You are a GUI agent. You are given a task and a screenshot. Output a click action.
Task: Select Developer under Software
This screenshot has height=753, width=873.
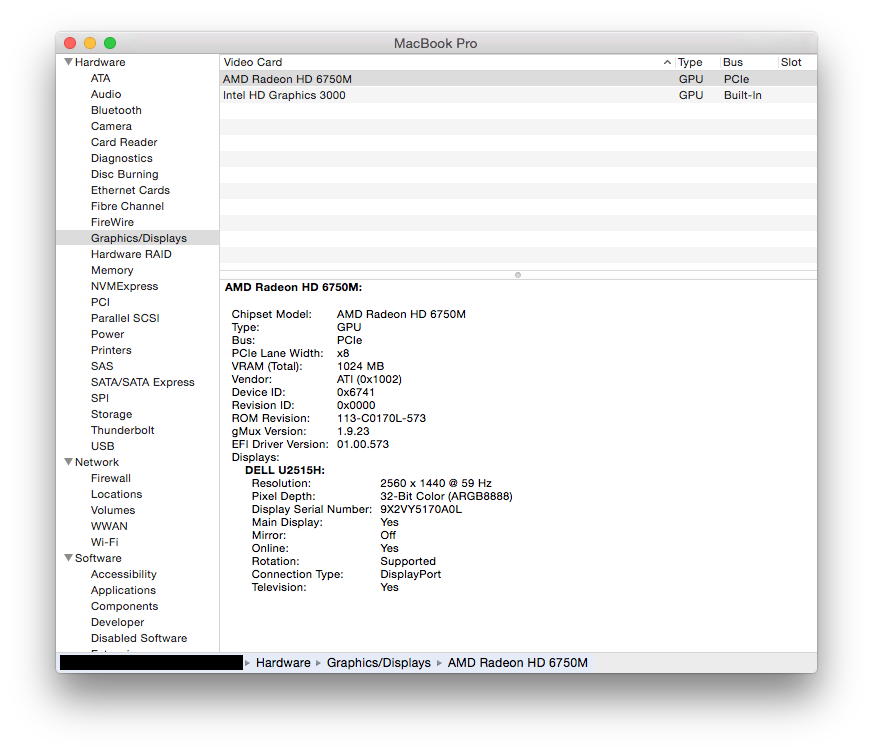[117, 622]
